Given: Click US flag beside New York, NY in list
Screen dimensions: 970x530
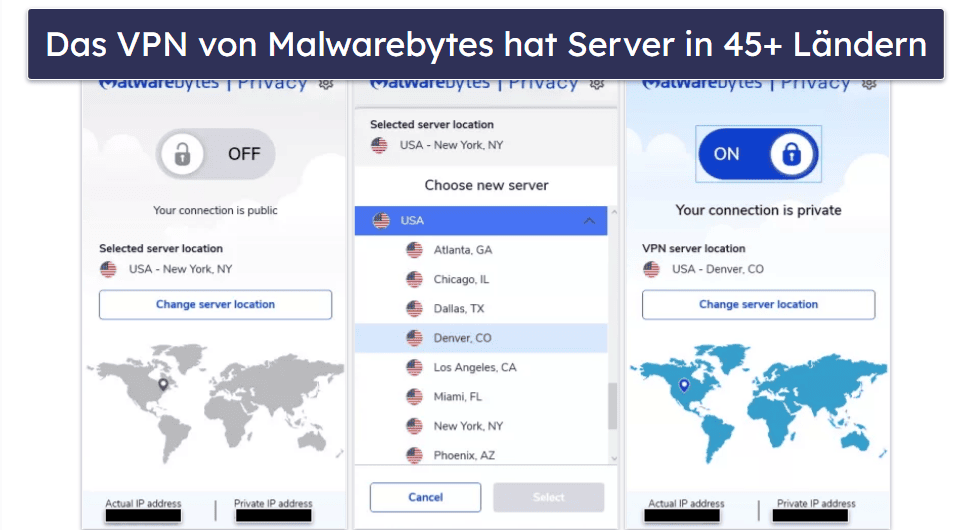Looking at the screenshot, I should (x=414, y=426).
